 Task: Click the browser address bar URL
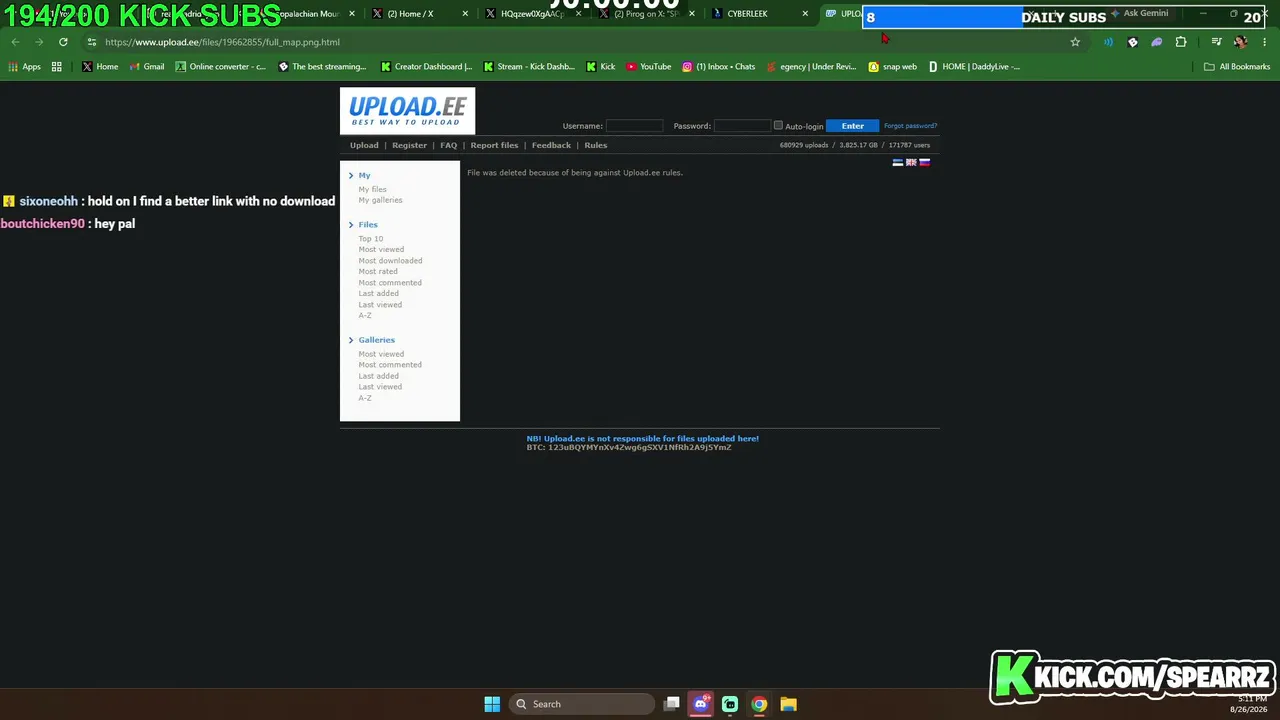pyautogui.click(x=222, y=42)
